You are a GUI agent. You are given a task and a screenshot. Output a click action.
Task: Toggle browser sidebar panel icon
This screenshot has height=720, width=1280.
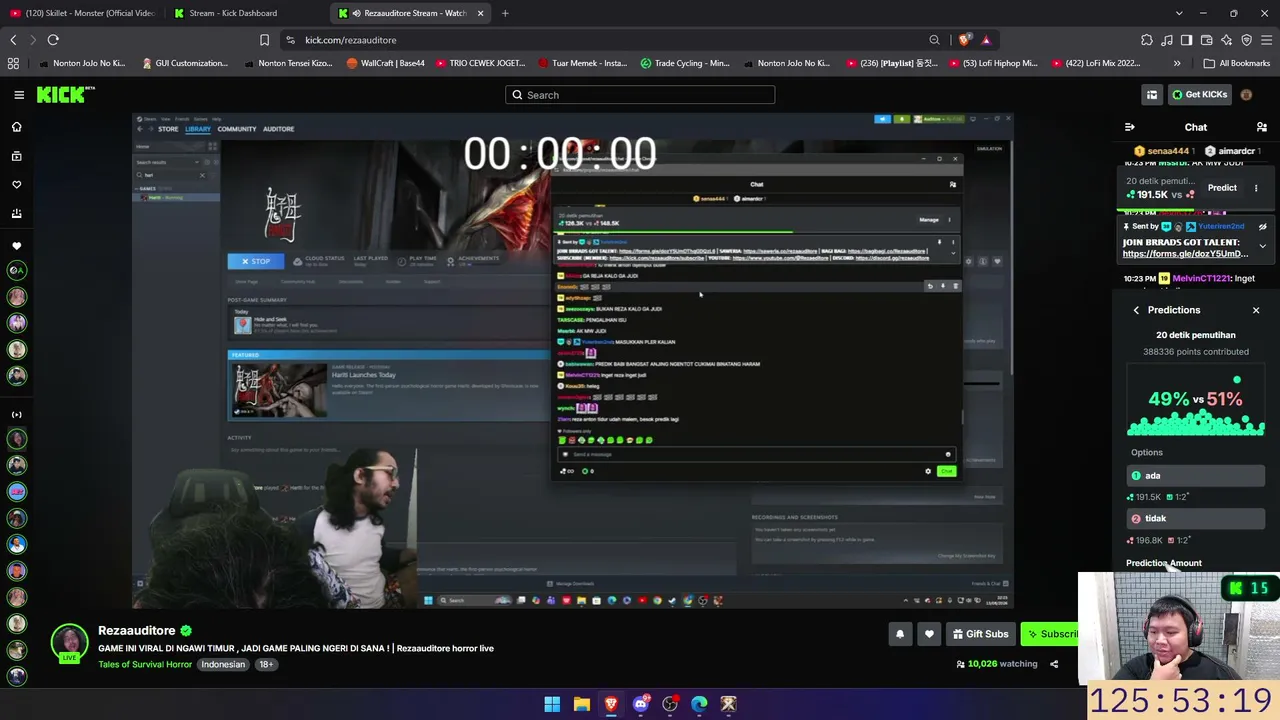click(x=1186, y=40)
